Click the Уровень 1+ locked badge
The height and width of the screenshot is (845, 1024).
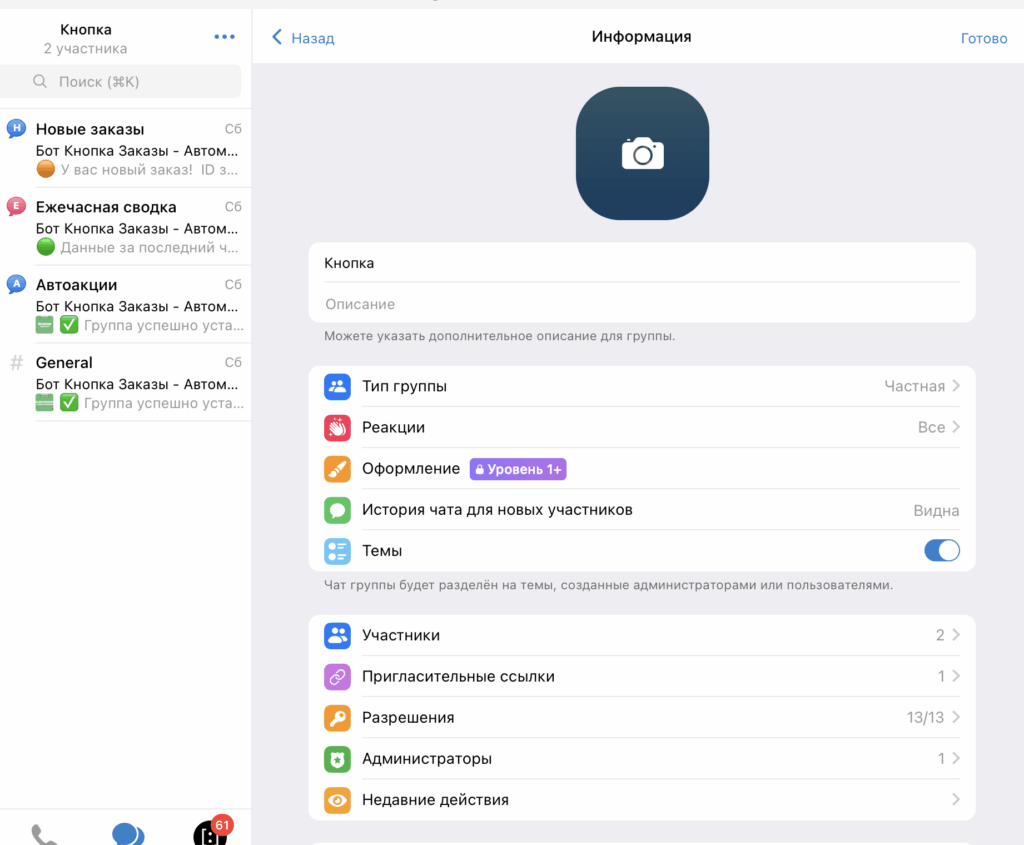pos(518,469)
